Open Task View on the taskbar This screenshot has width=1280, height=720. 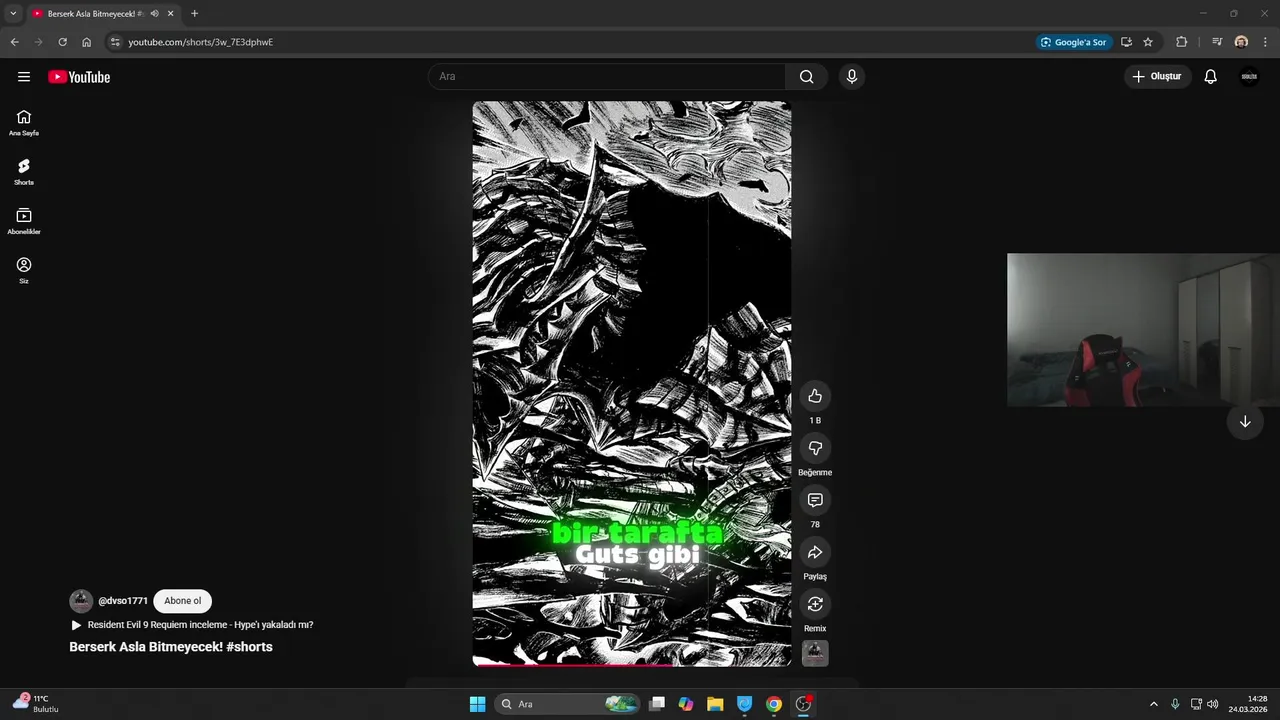pos(657,704)
